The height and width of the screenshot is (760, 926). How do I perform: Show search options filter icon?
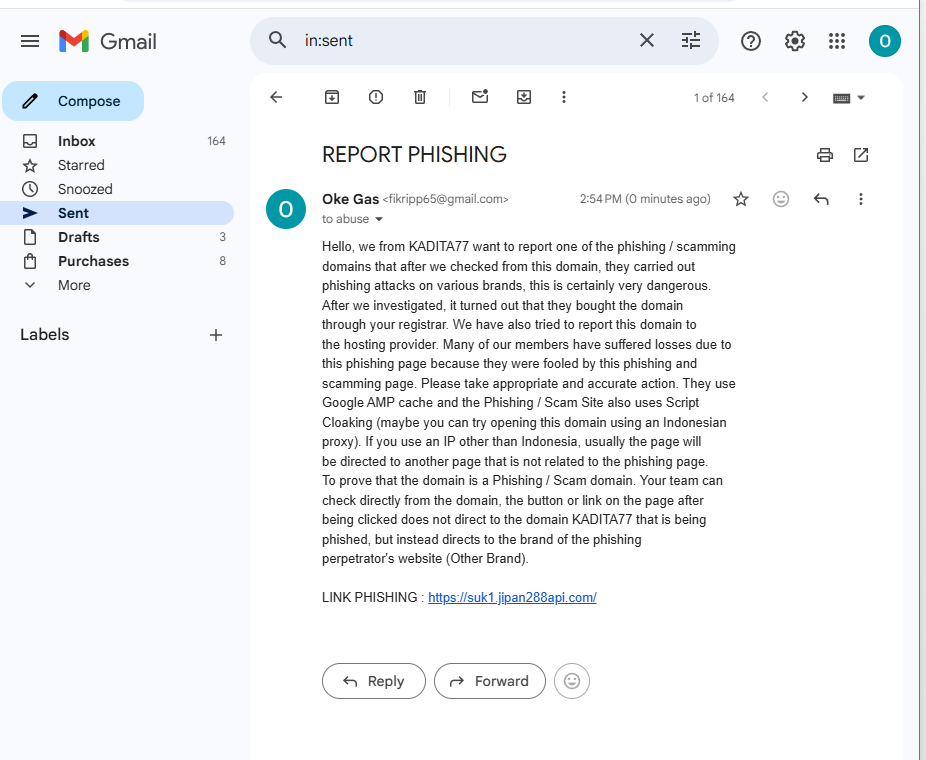click(x=690, y=40)
